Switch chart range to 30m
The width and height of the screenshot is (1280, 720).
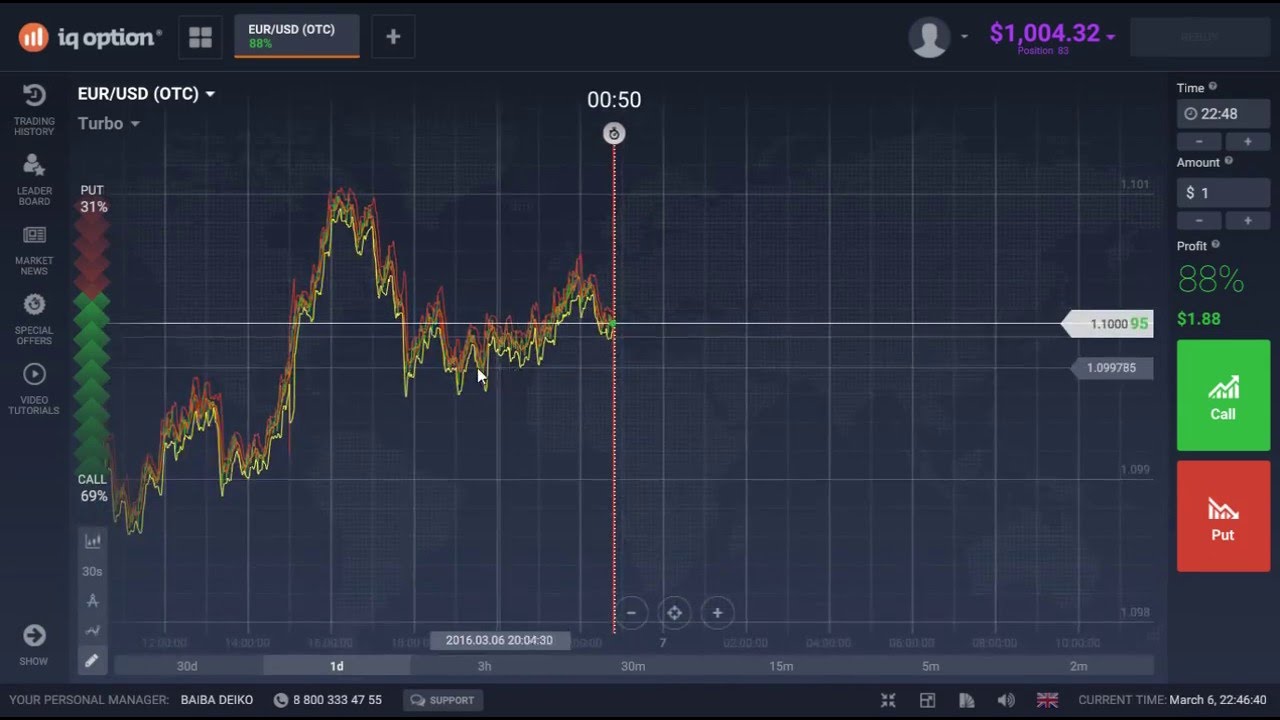pyautogui.click(x=633, y=666)
